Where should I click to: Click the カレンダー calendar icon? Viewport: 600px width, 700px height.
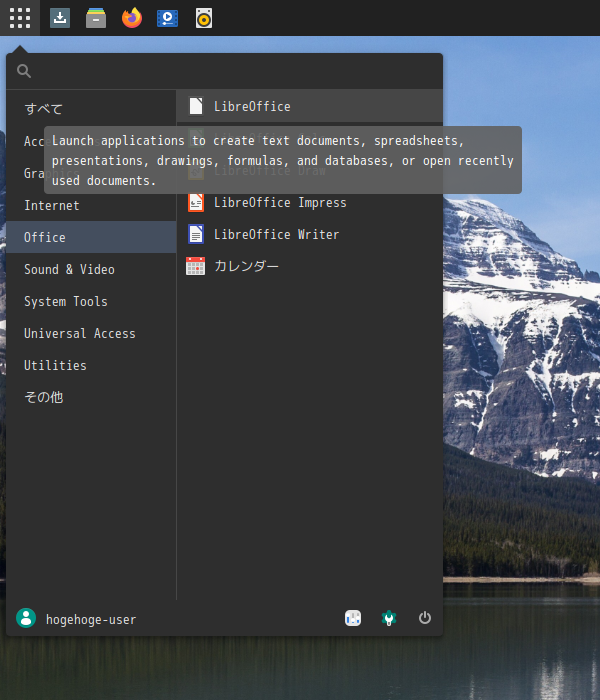pyautogui.click(x=196, y=266)
